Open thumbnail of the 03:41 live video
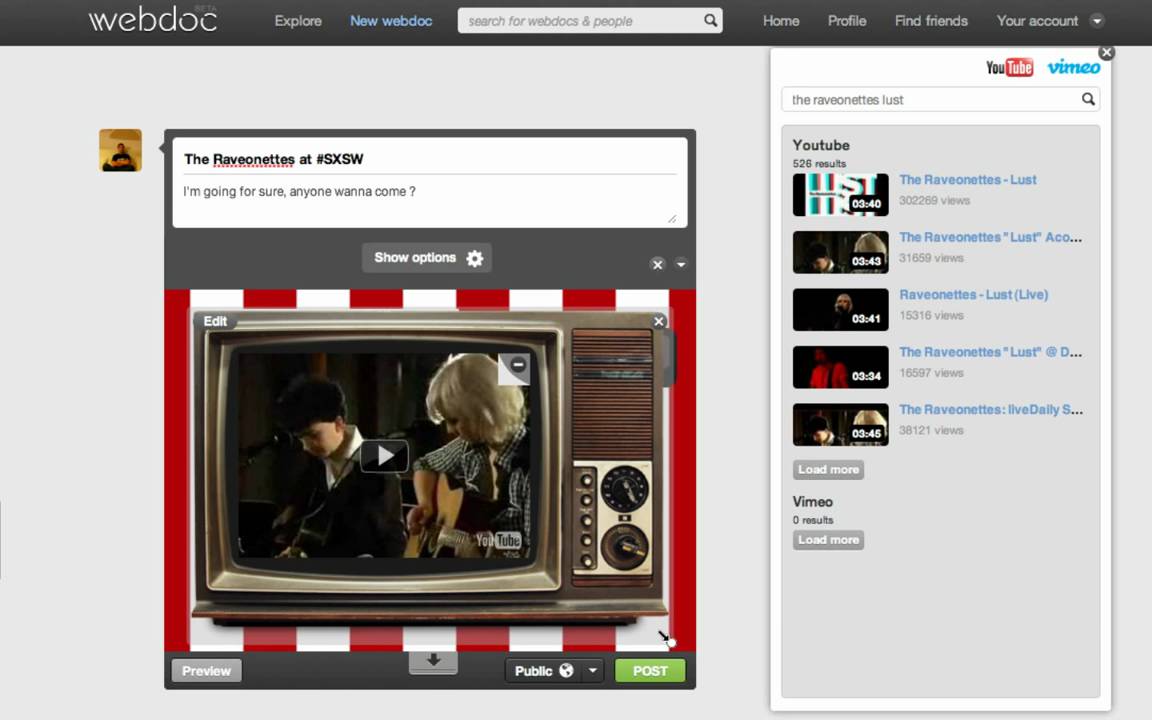 pyautogui.click(x=840, y=309)
